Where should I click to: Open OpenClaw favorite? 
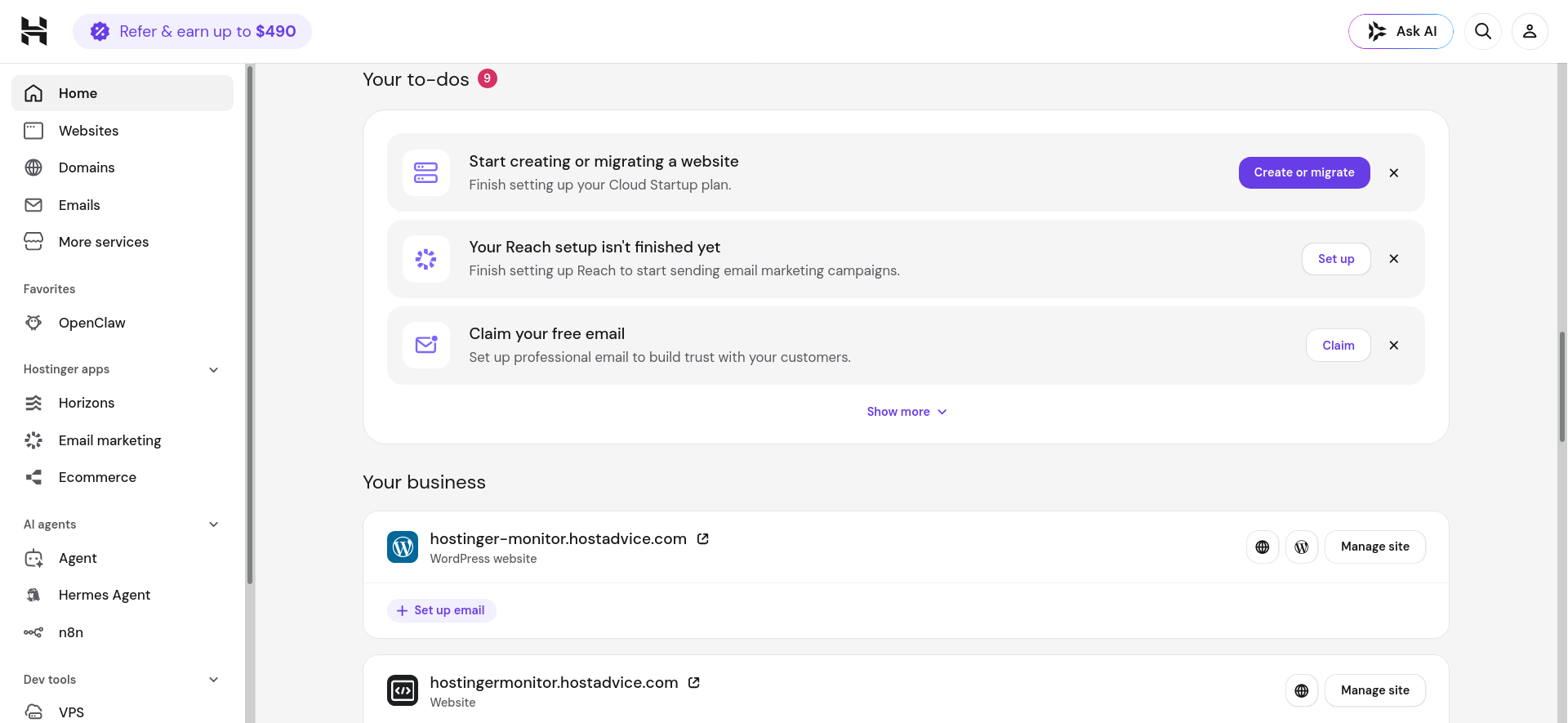pyautogui.click(x=122, y=323)
